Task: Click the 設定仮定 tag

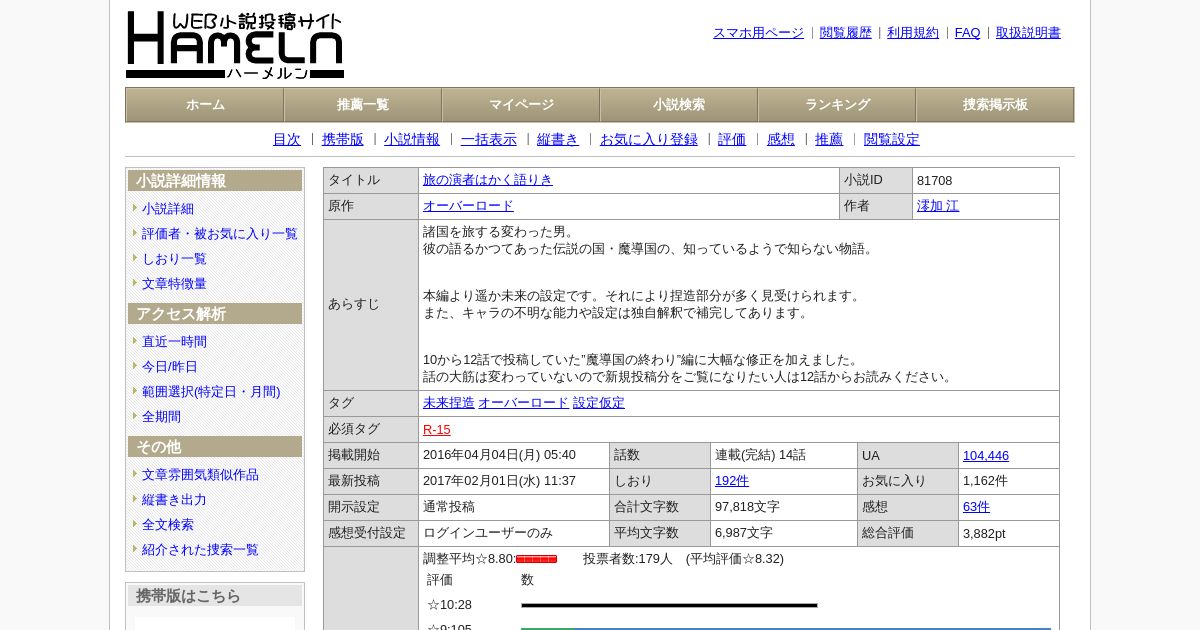Action: tap(599, 403)
